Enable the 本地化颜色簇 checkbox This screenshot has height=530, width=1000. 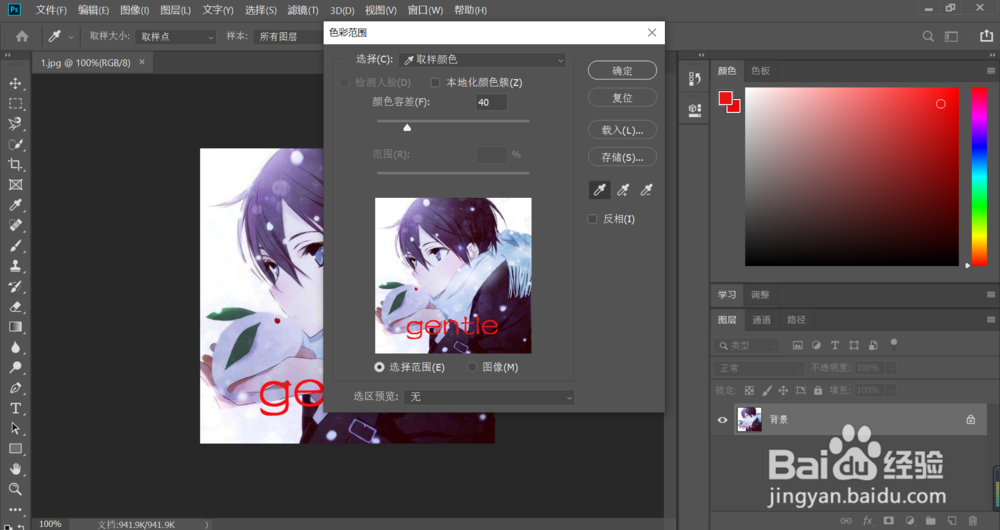tap(436, 82)
